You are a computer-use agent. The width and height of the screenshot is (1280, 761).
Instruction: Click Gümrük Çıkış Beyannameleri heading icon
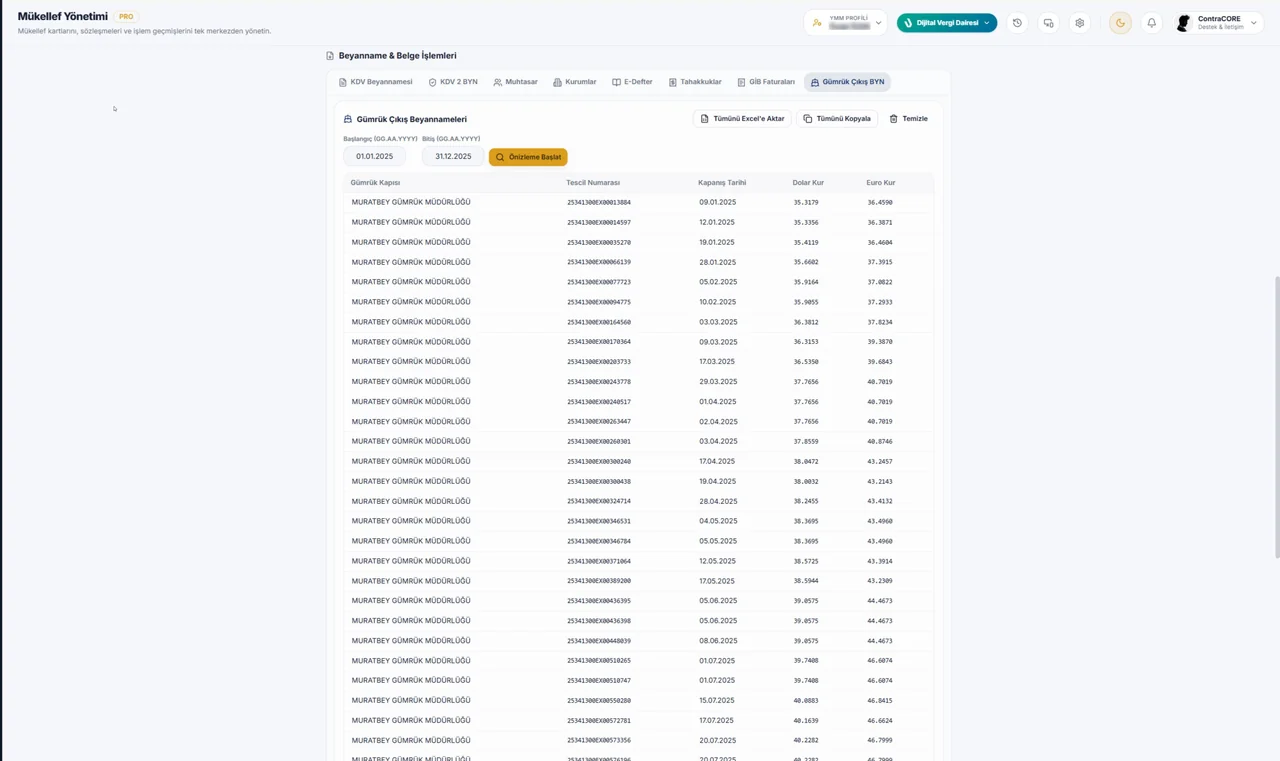click(x=348, y=119)
